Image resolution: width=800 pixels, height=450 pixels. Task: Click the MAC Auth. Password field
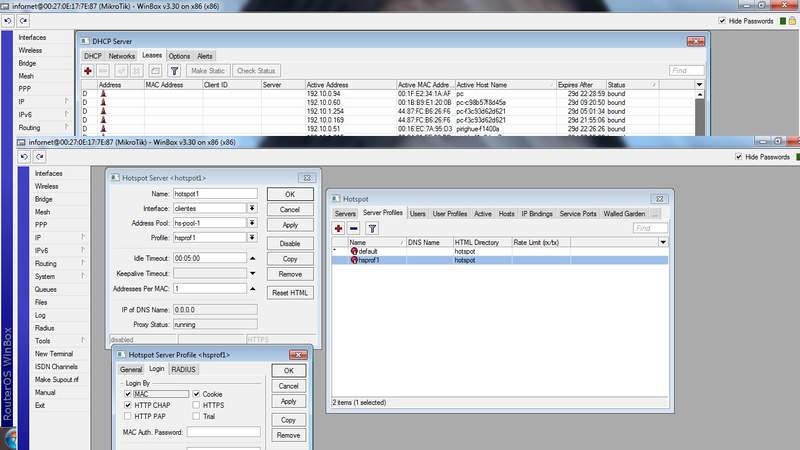(x=223, y=432)
